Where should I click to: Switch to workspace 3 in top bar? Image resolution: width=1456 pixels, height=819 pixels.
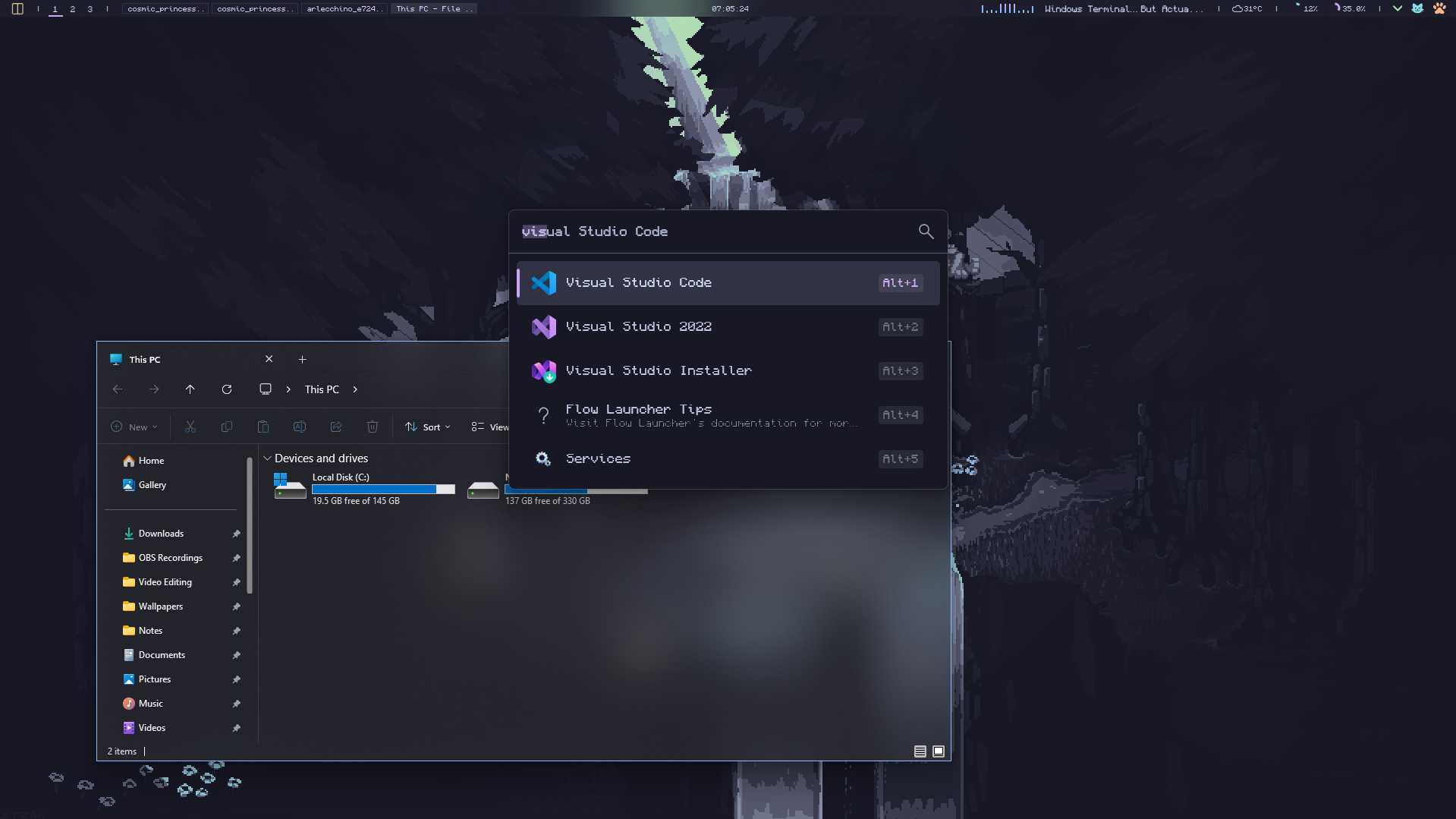[90, 9]
